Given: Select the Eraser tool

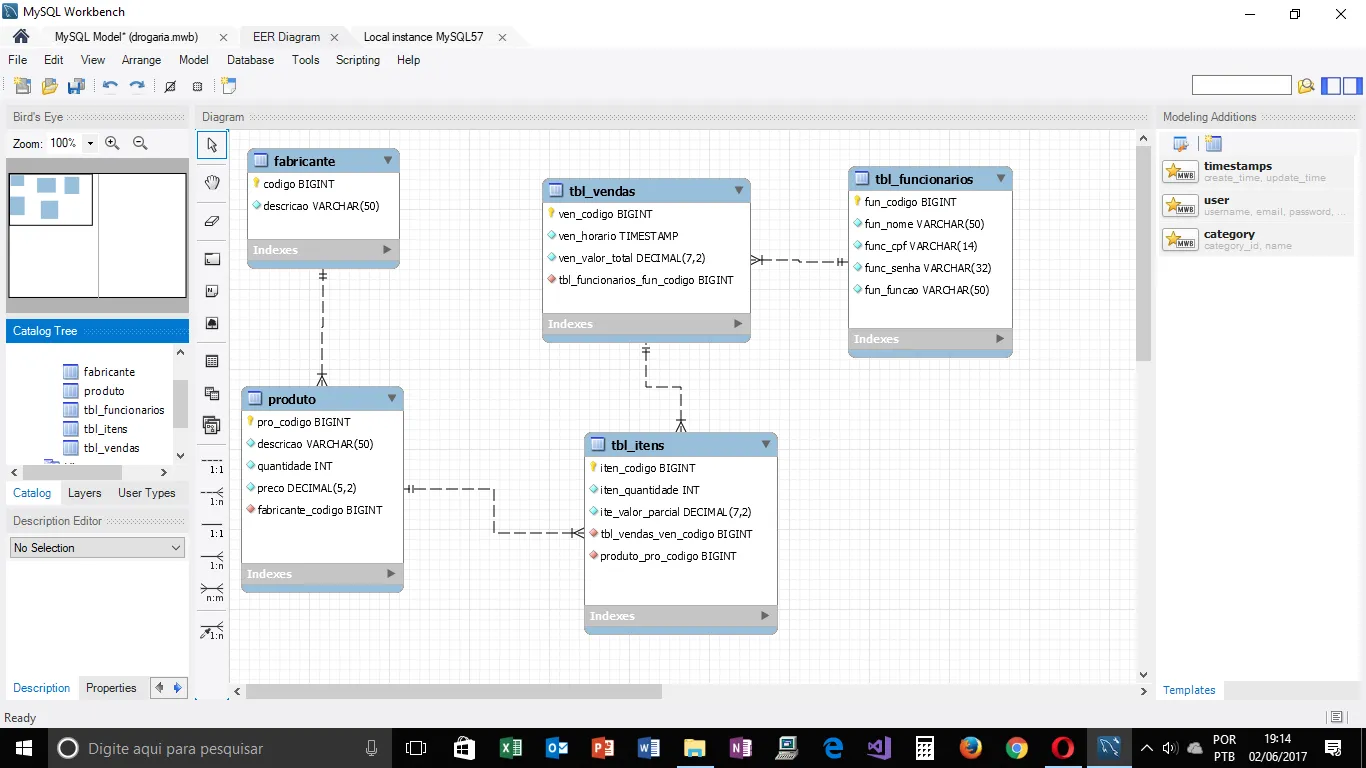Looking at the screenshot, I should click(212, 221).
